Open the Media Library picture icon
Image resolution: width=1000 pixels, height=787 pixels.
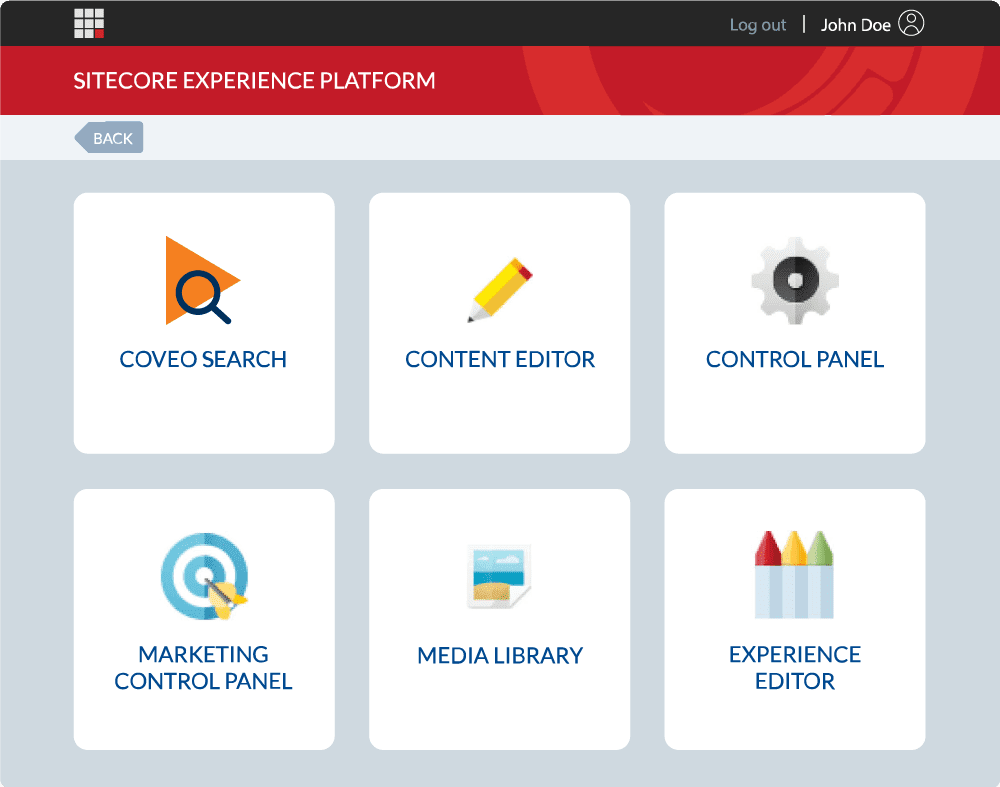(x=499, y=577)
